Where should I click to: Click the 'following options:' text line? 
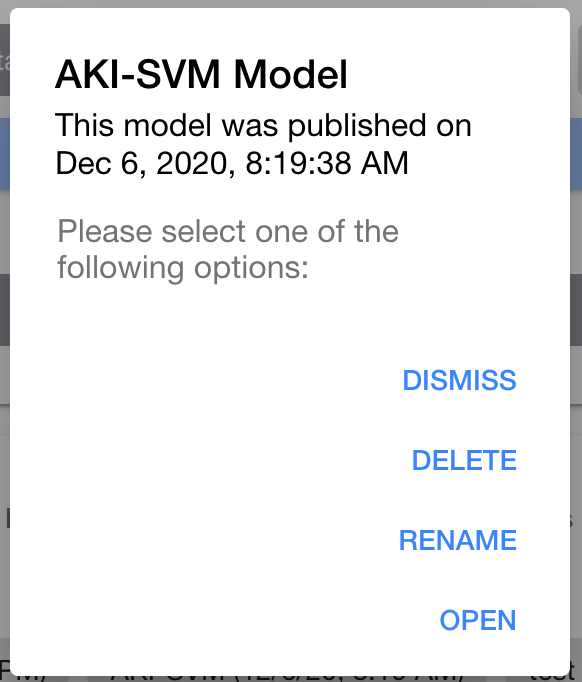click(x=183, y=267)
